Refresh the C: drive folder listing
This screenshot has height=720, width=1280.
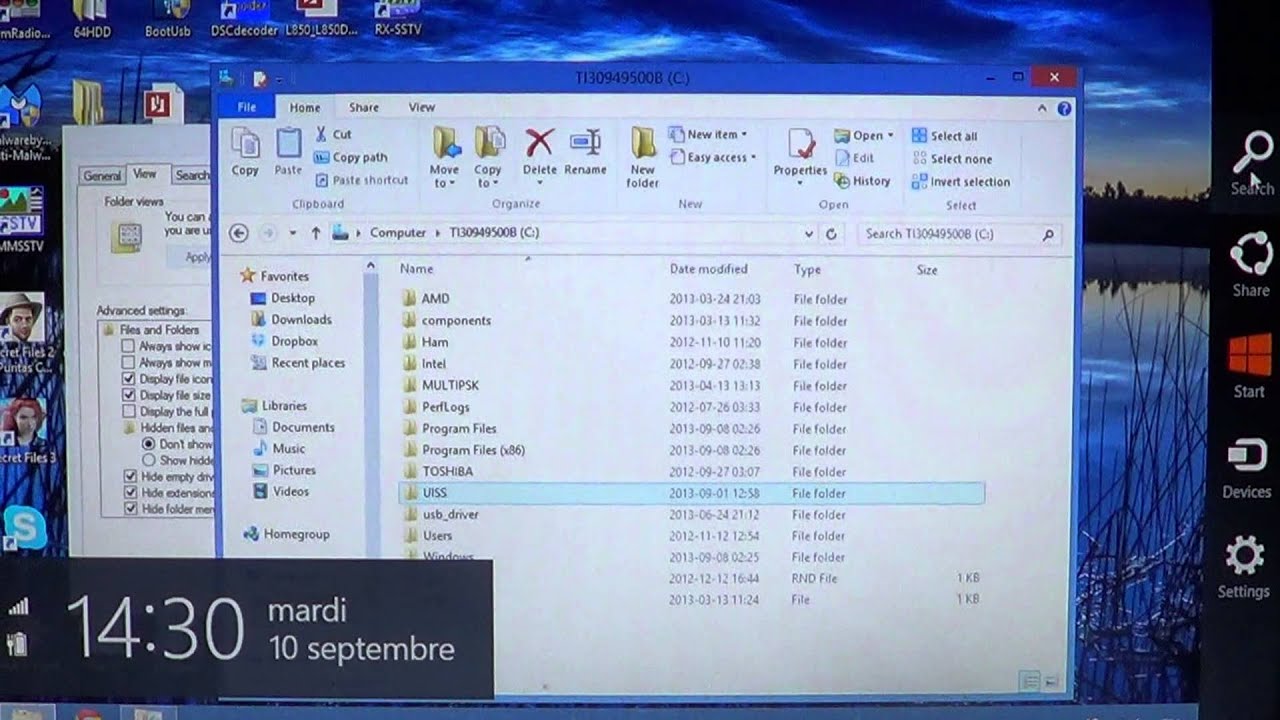pyautogui.click(x=830, y=234)
